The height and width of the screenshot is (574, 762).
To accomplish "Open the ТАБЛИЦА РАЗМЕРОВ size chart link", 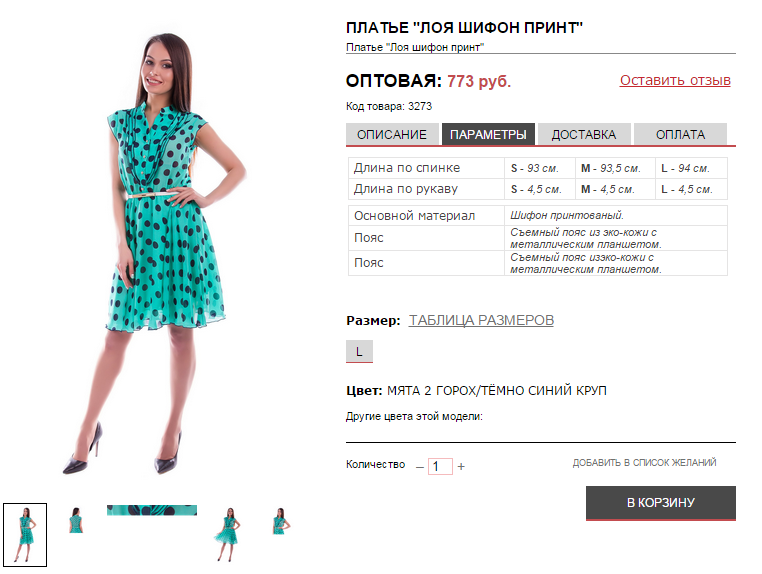I will coord(481,320).
